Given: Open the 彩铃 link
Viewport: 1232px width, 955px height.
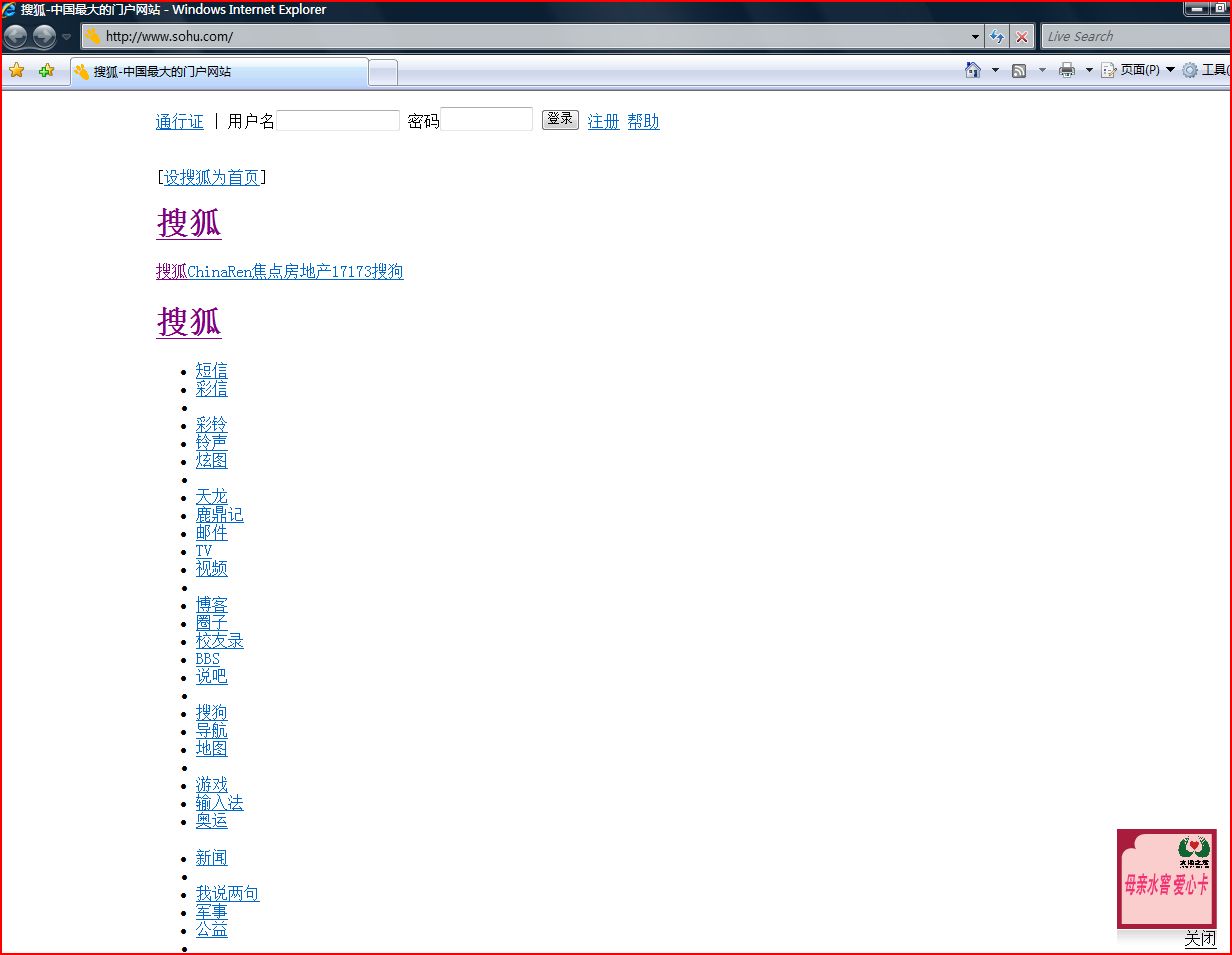Looking at the screenshot, I should click(x=212, y=425).
